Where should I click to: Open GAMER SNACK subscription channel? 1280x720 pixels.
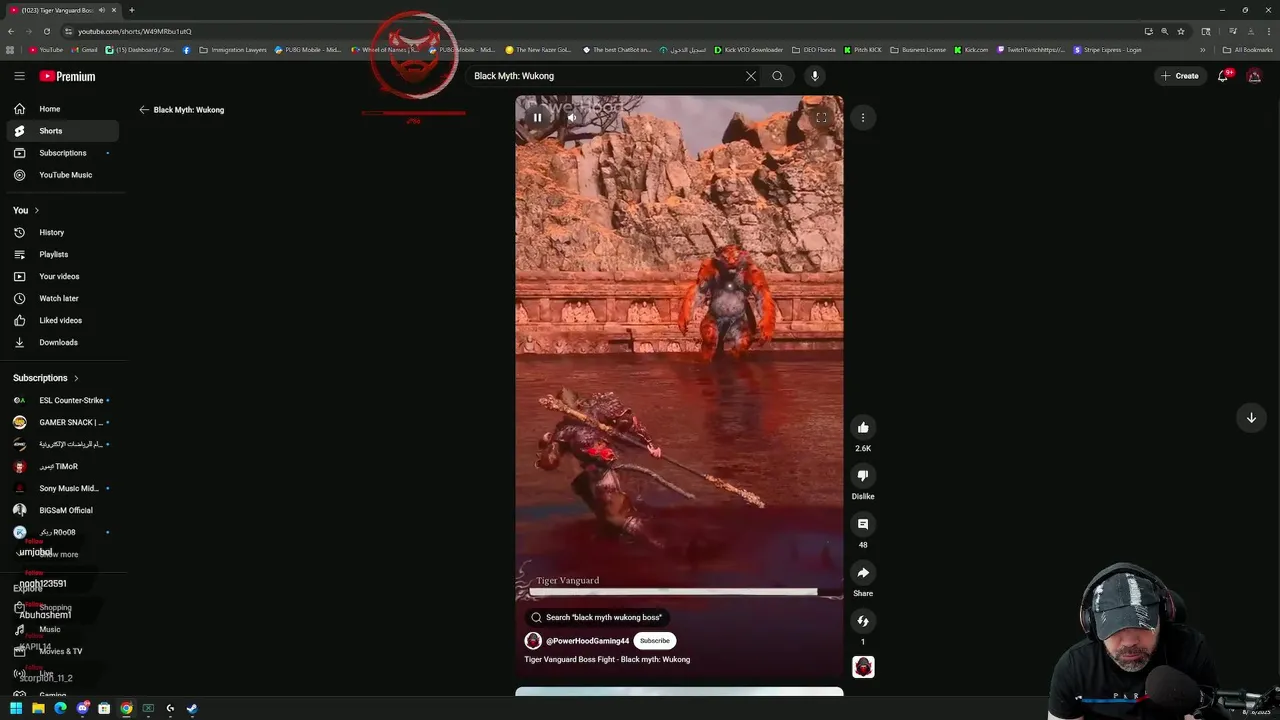[x=62, y=423]
